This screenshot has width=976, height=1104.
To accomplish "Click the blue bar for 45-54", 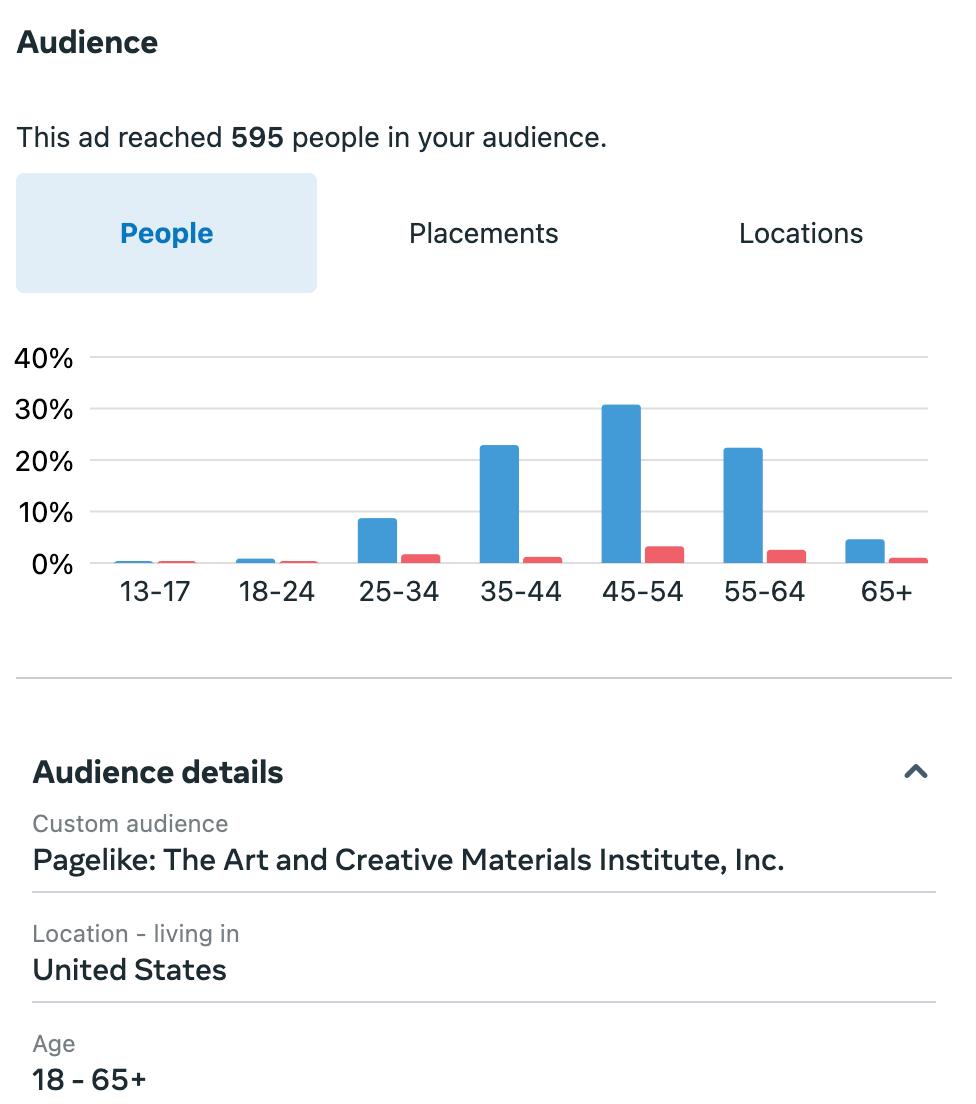I will tap(621, 484).
